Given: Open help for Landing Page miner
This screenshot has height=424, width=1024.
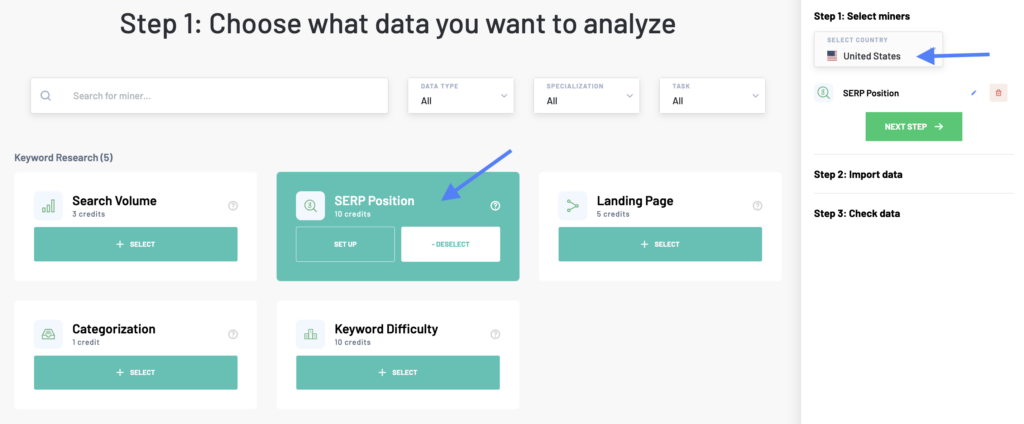Looking at the screenshot, I should pos(757,206).
